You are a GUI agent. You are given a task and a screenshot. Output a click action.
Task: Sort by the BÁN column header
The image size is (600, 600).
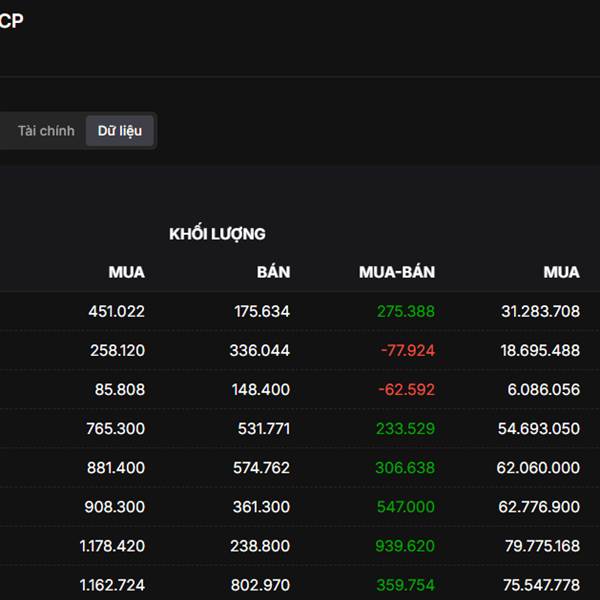point(273,272)
